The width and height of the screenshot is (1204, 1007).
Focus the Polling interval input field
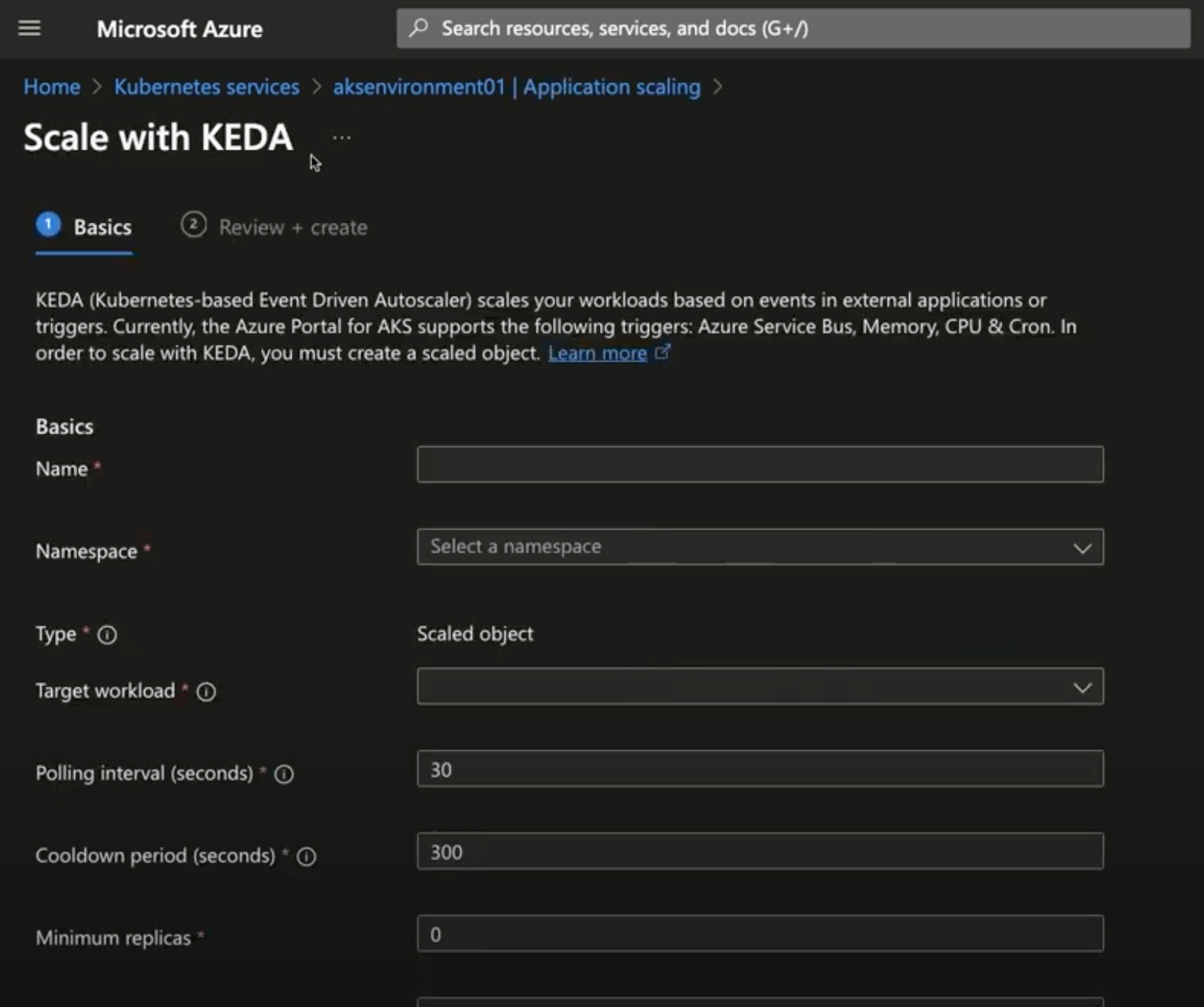pyautogui.click(x=760, y=769)
